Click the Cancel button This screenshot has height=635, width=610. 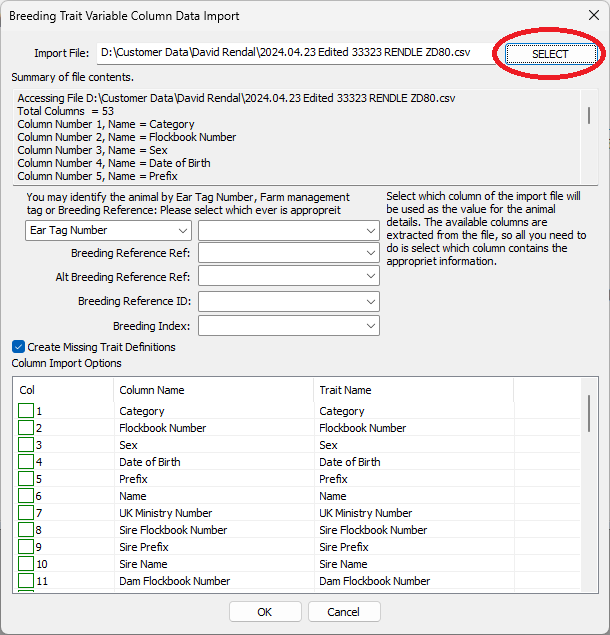pyautogui.click(x=344, y=612)
